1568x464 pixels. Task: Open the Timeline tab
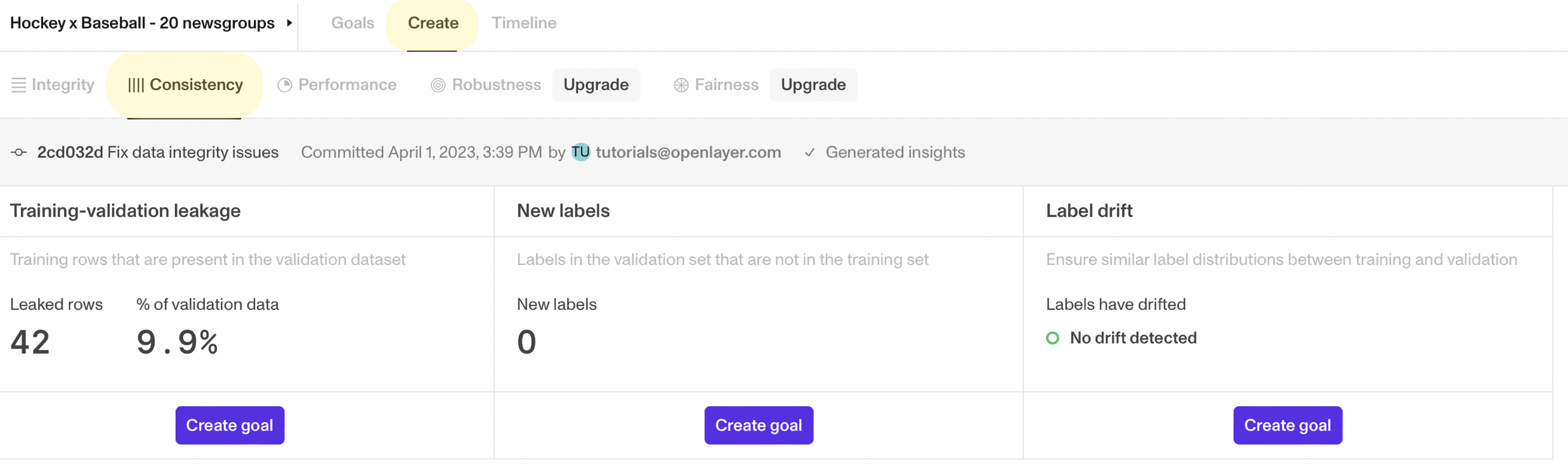pos(524,23)
